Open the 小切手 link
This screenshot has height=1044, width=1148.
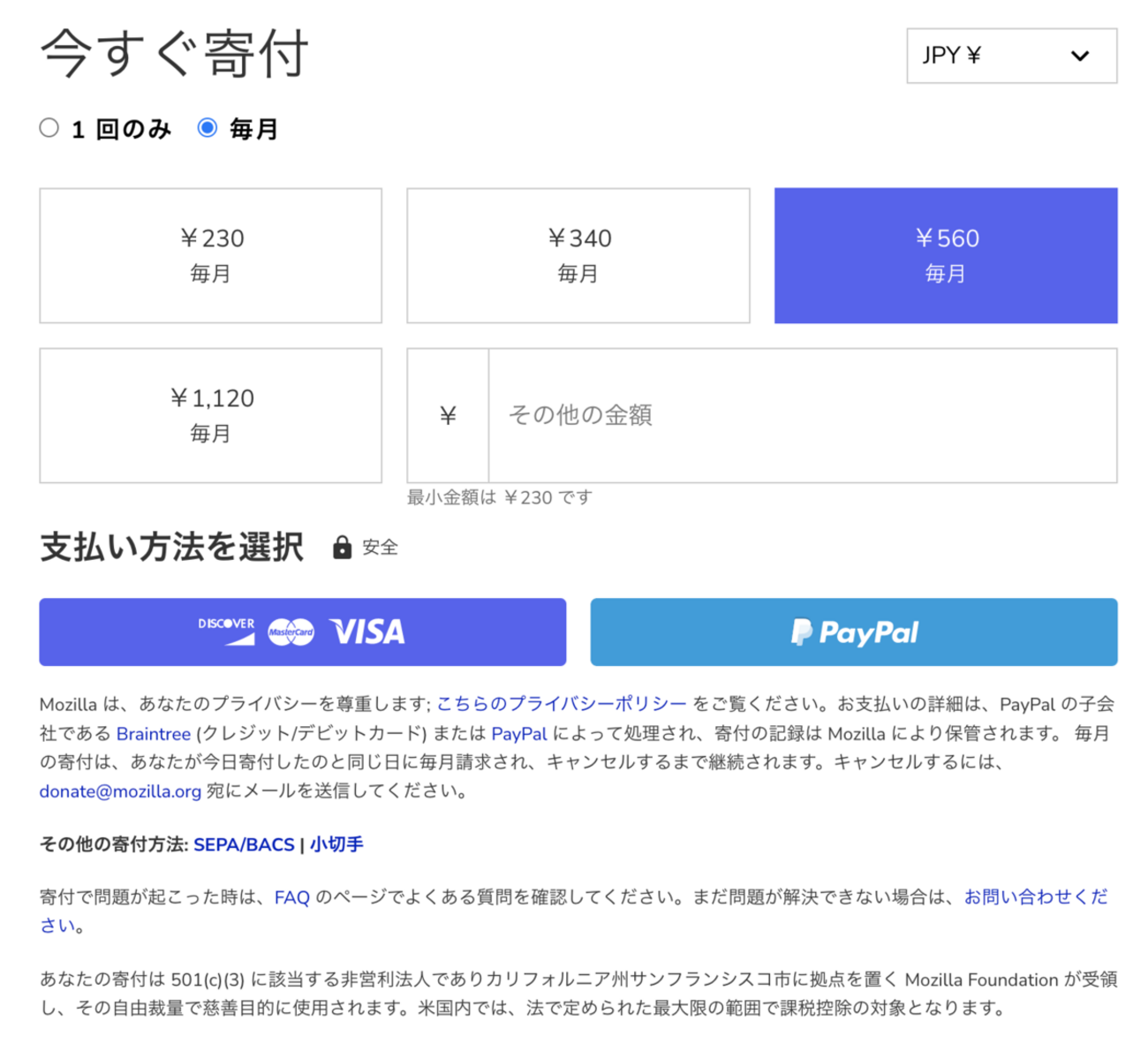pos(336,845)
